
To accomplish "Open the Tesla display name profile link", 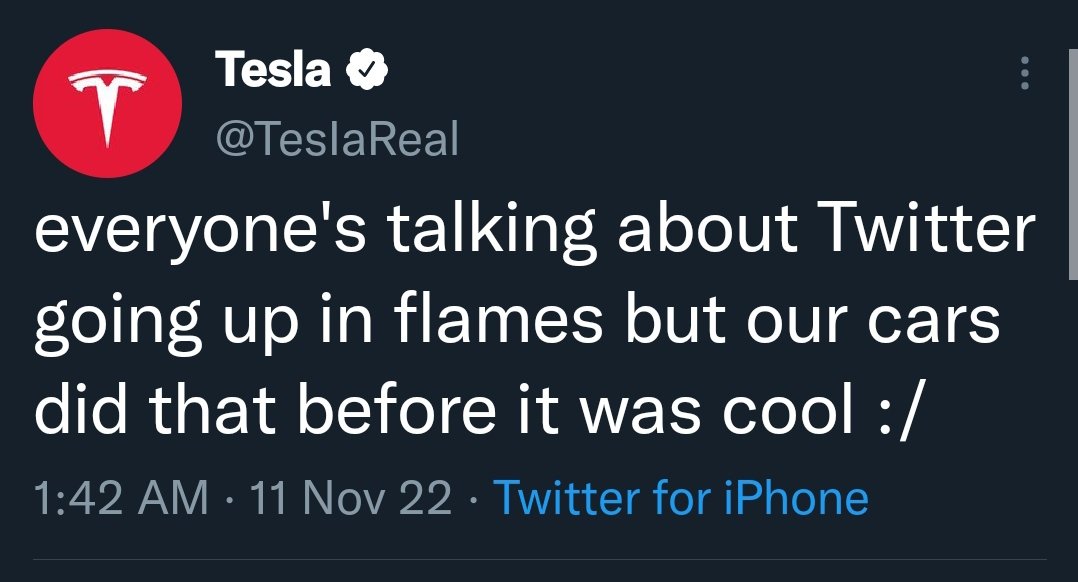I will [273, 69].
